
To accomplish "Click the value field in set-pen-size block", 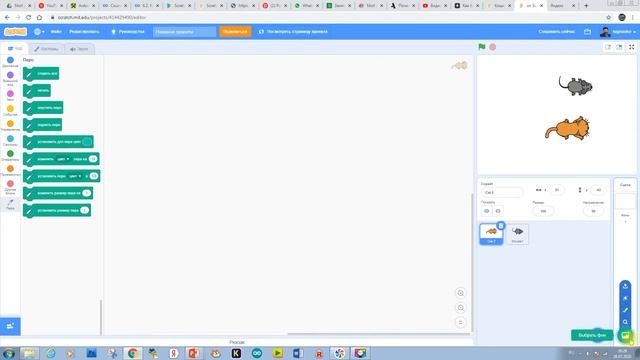I will 84,210.
